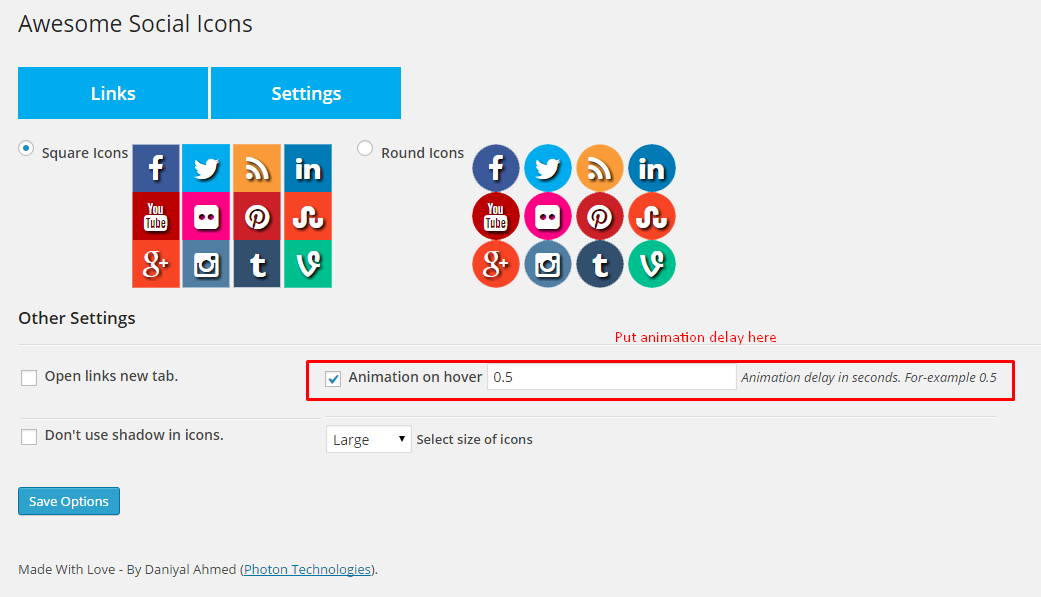
Task: Switch to the Round Icons option
Action: pos(365,148)
